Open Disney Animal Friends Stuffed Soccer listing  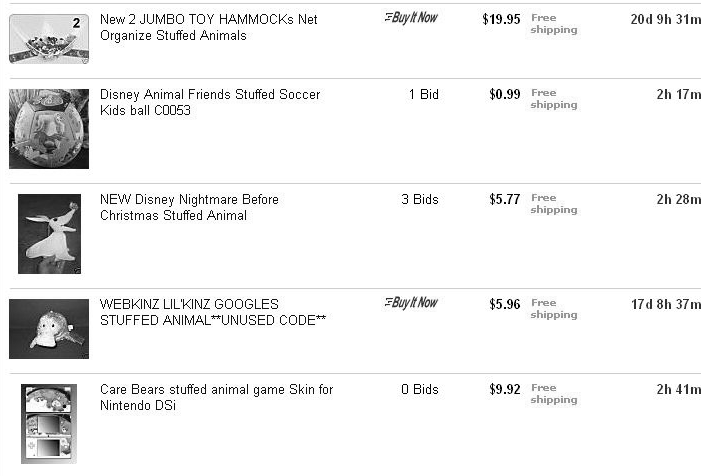pos(210,102)
